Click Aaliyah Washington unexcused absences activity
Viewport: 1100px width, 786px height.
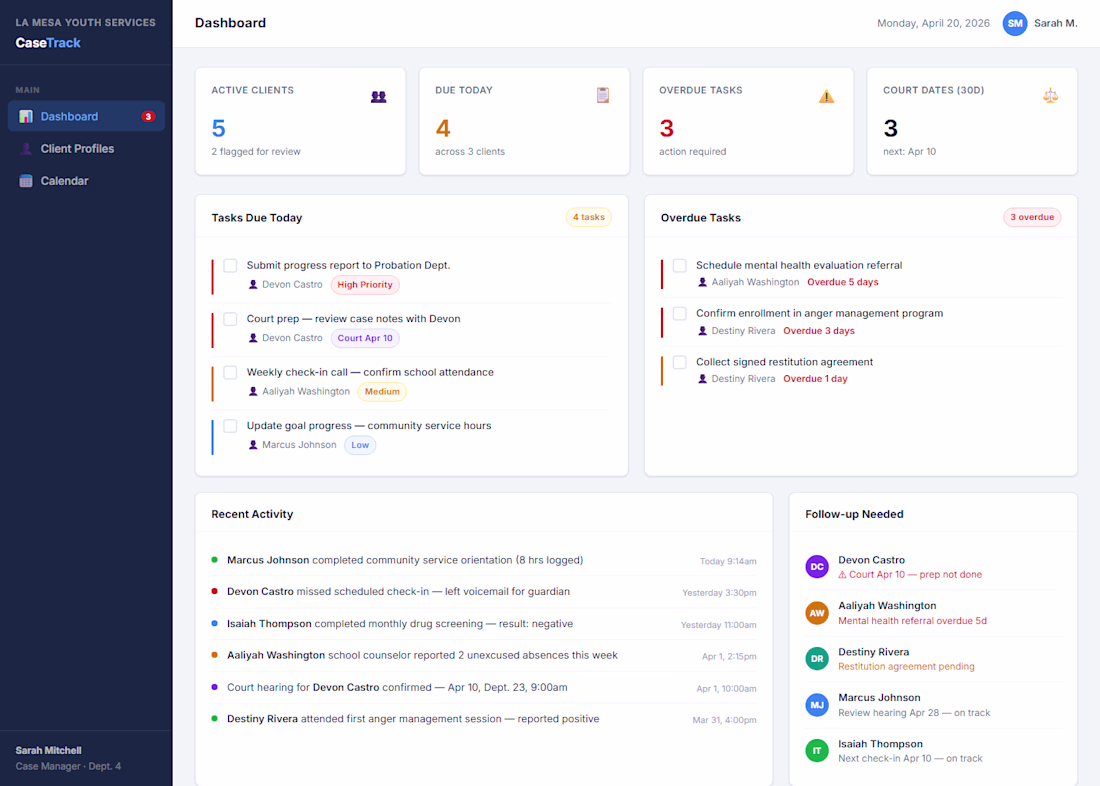click(x=484, y=655)
